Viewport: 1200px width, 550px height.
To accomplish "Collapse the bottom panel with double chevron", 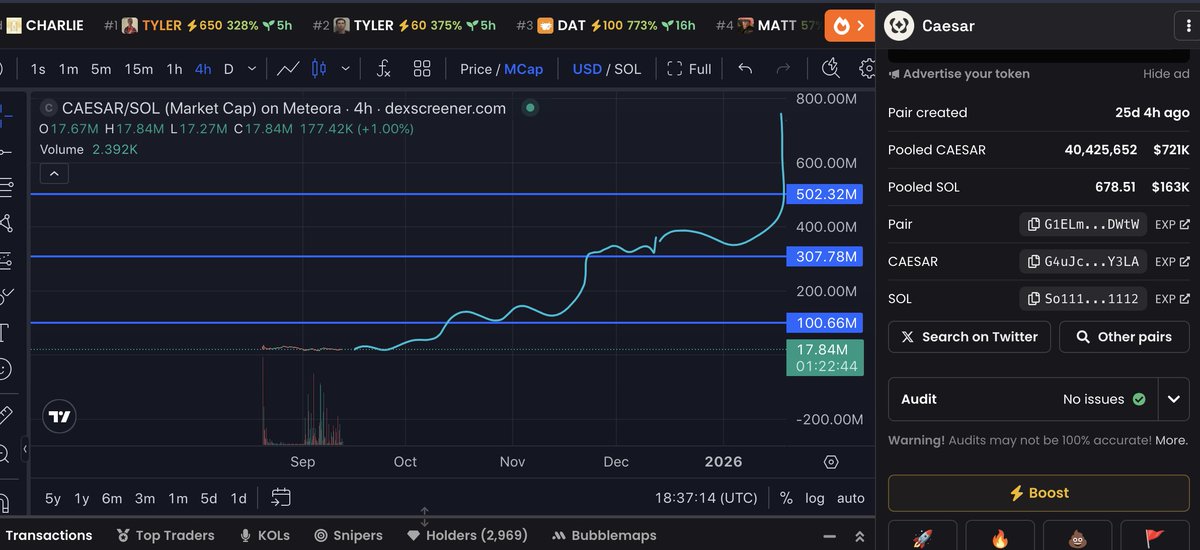I will click(x=859, y=536).
